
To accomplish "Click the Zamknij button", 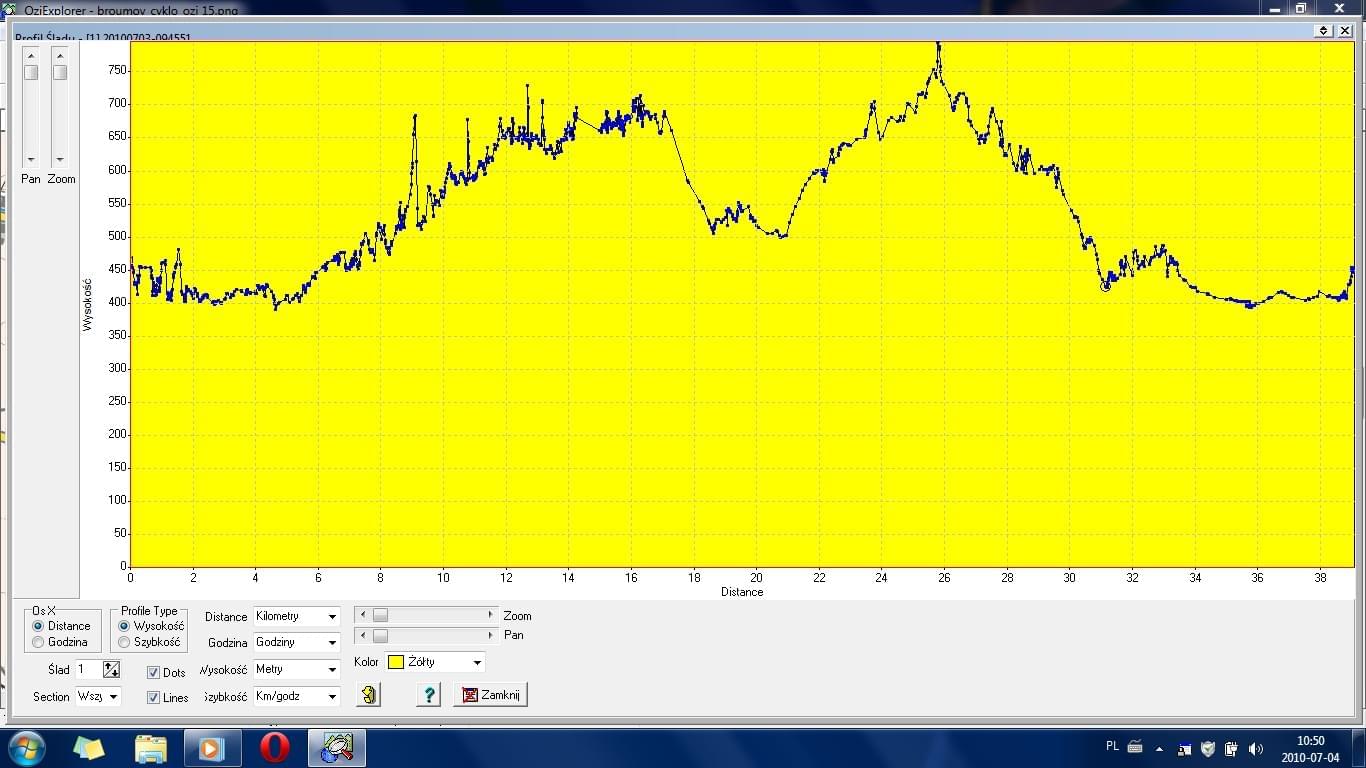I will [490, 695].
